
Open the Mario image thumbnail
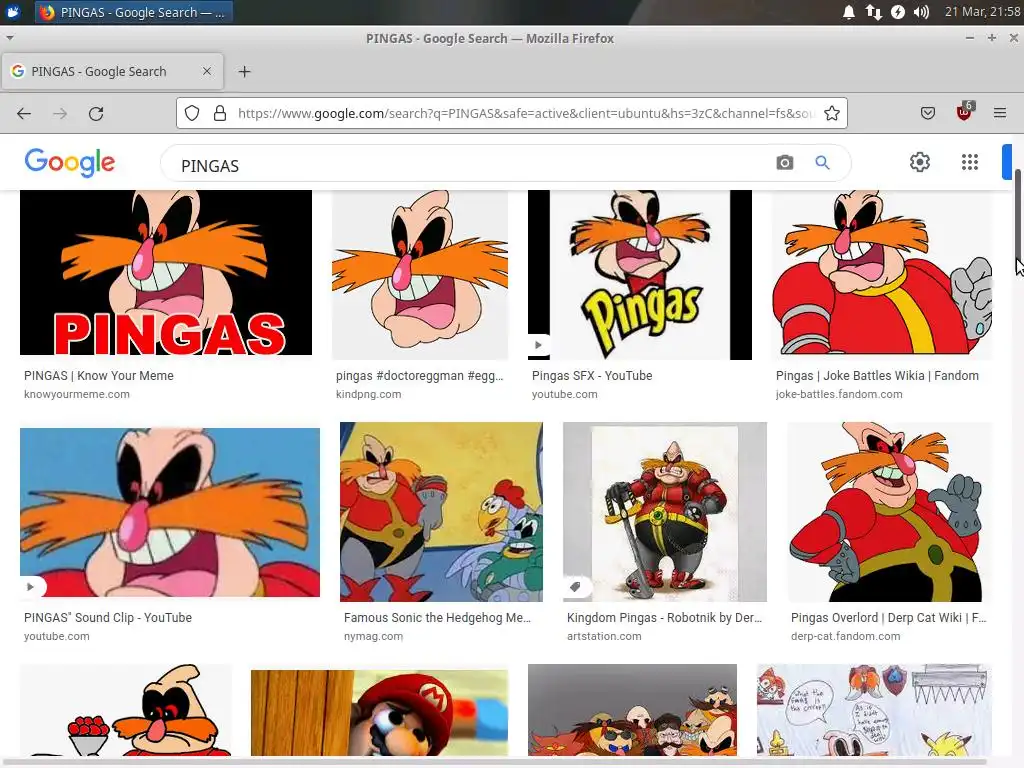click(x=379, y=712)
